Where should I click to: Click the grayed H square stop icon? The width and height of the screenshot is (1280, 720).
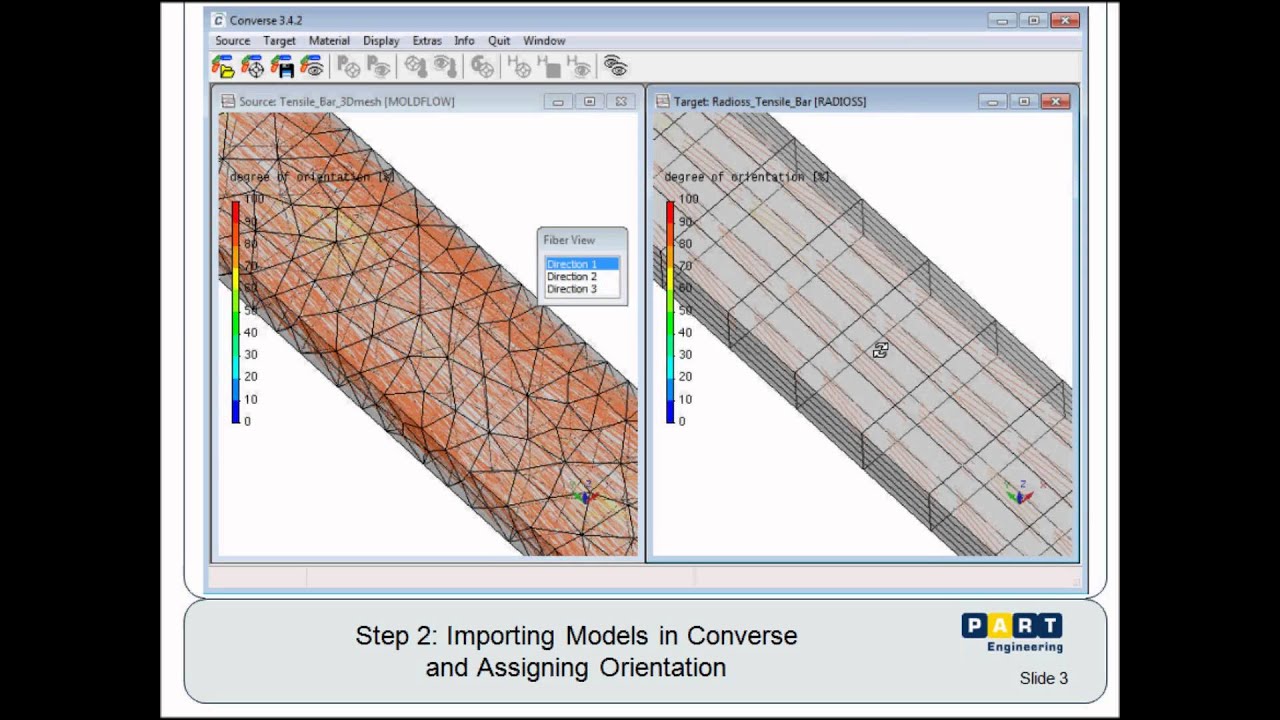pyautogui.click(x=549, y=67)
